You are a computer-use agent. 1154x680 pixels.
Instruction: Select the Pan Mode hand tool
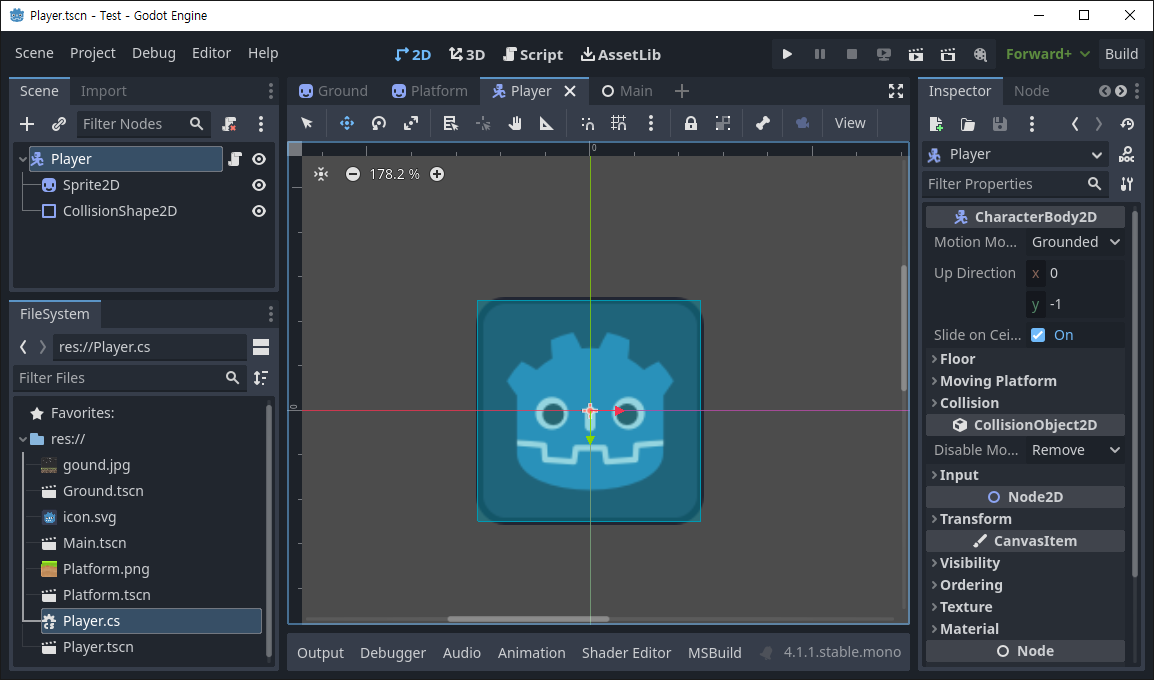(514, 124)
